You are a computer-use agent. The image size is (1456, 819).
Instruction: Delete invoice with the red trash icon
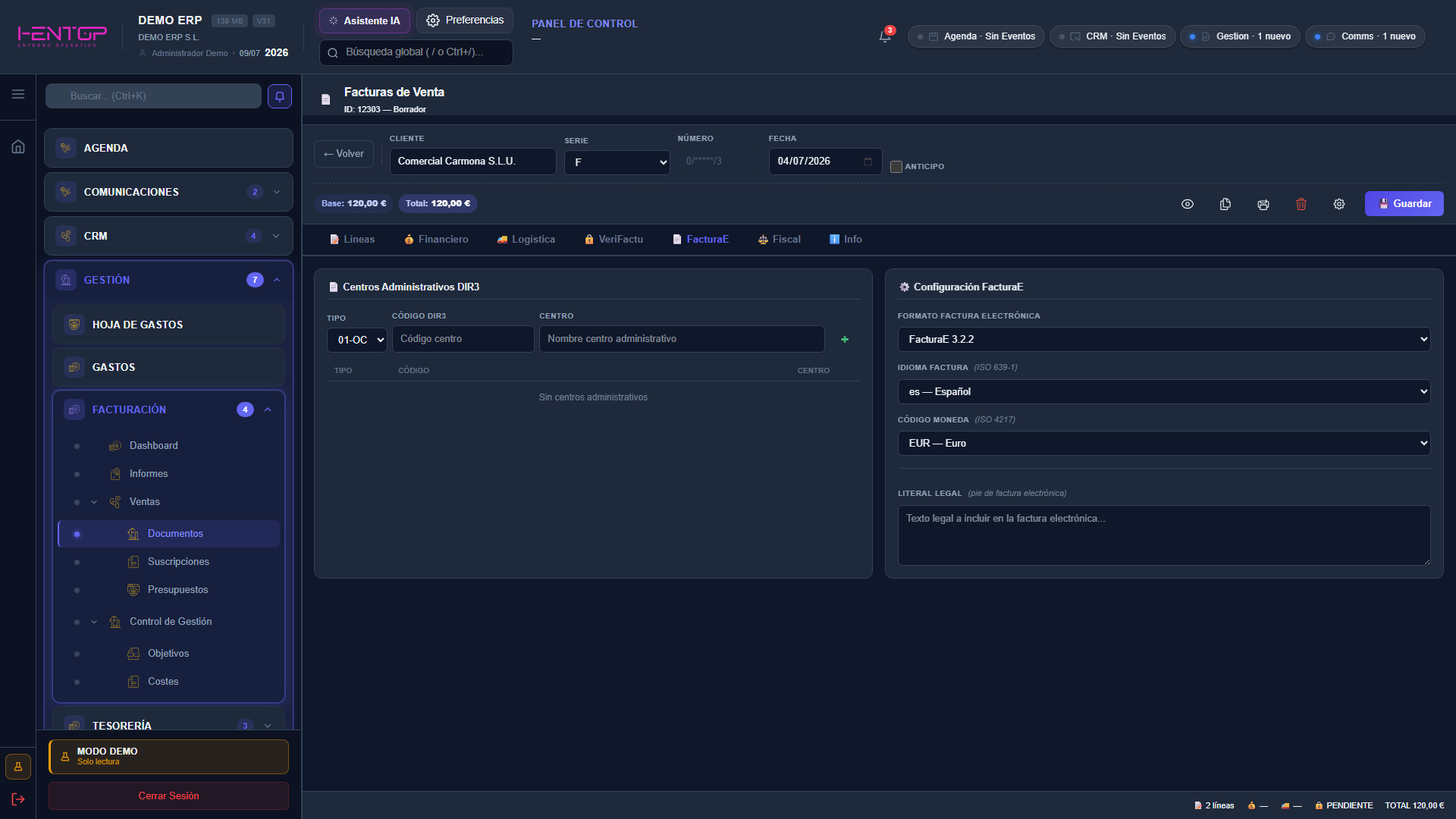1301,204
